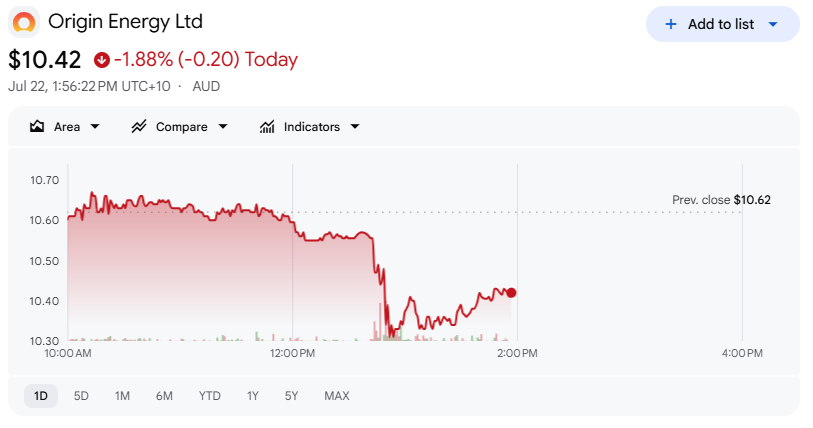The width and height of the screenshot is (813, 428).
Task: Click the red current price dot on chart
Action: click(x=511, y=293)
